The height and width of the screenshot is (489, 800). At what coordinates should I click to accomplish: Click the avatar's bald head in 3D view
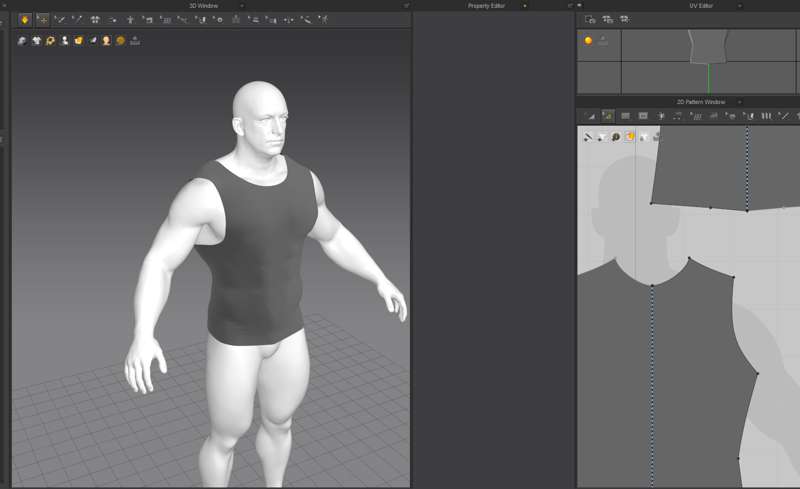[258, 100]
